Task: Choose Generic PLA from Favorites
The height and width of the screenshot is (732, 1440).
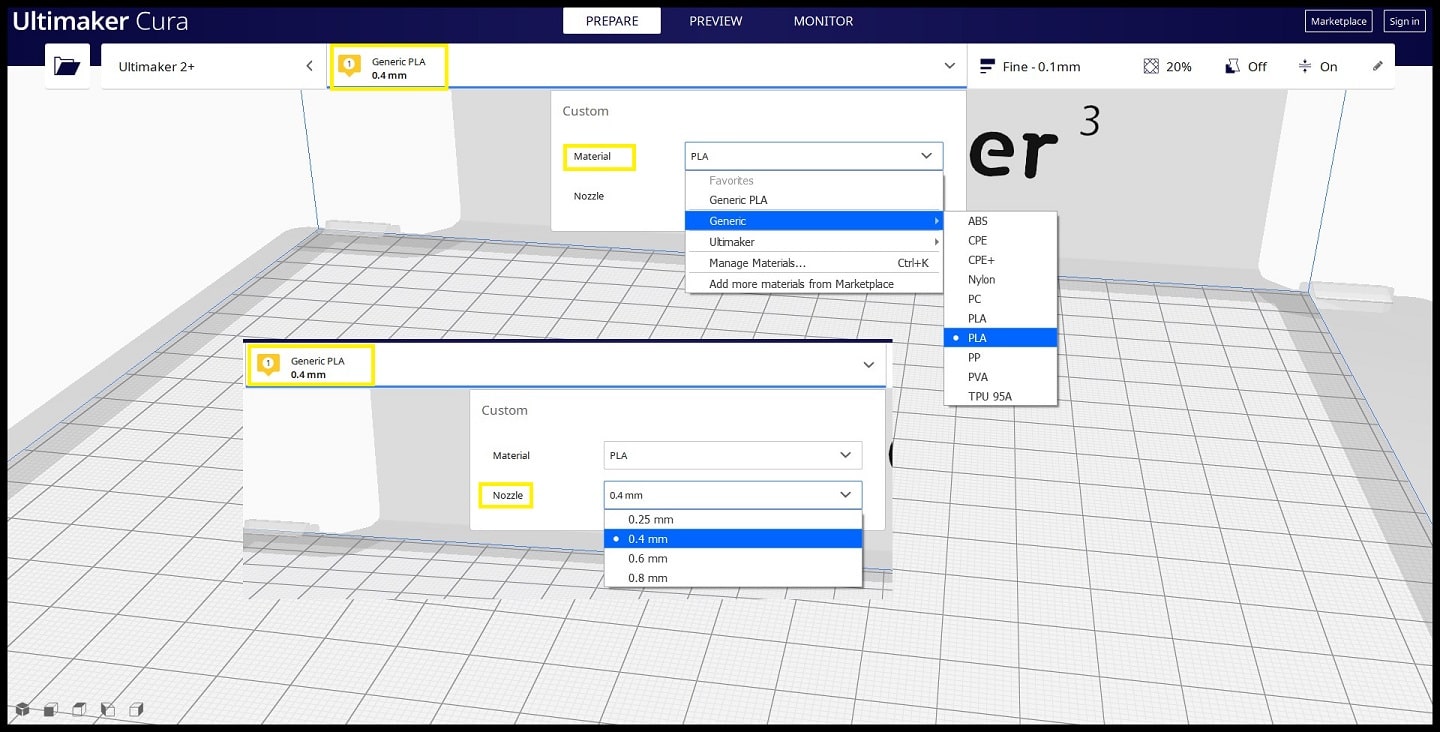Action: coord(814,200)
